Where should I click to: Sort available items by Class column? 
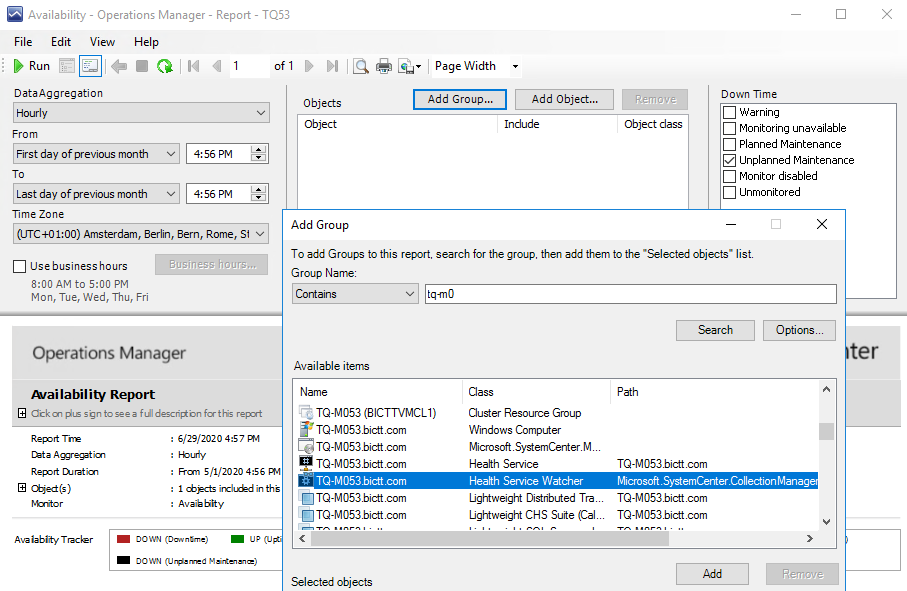tap(536, 392)
